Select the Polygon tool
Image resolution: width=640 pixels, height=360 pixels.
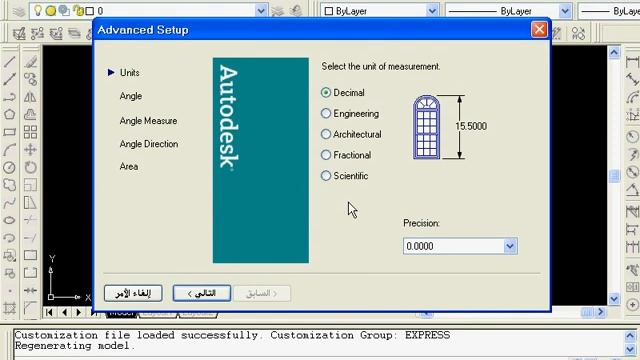(x=10, y=114)
